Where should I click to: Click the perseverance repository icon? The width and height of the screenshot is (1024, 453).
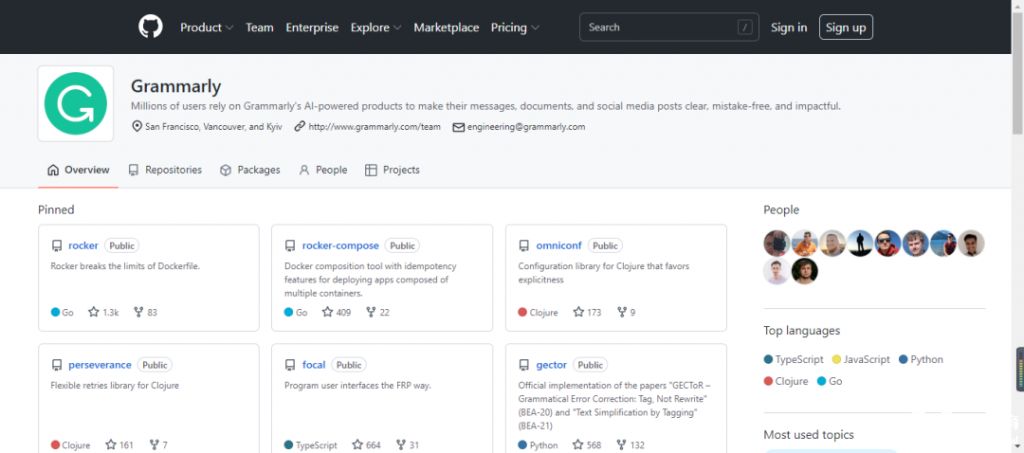pos(57,365)
